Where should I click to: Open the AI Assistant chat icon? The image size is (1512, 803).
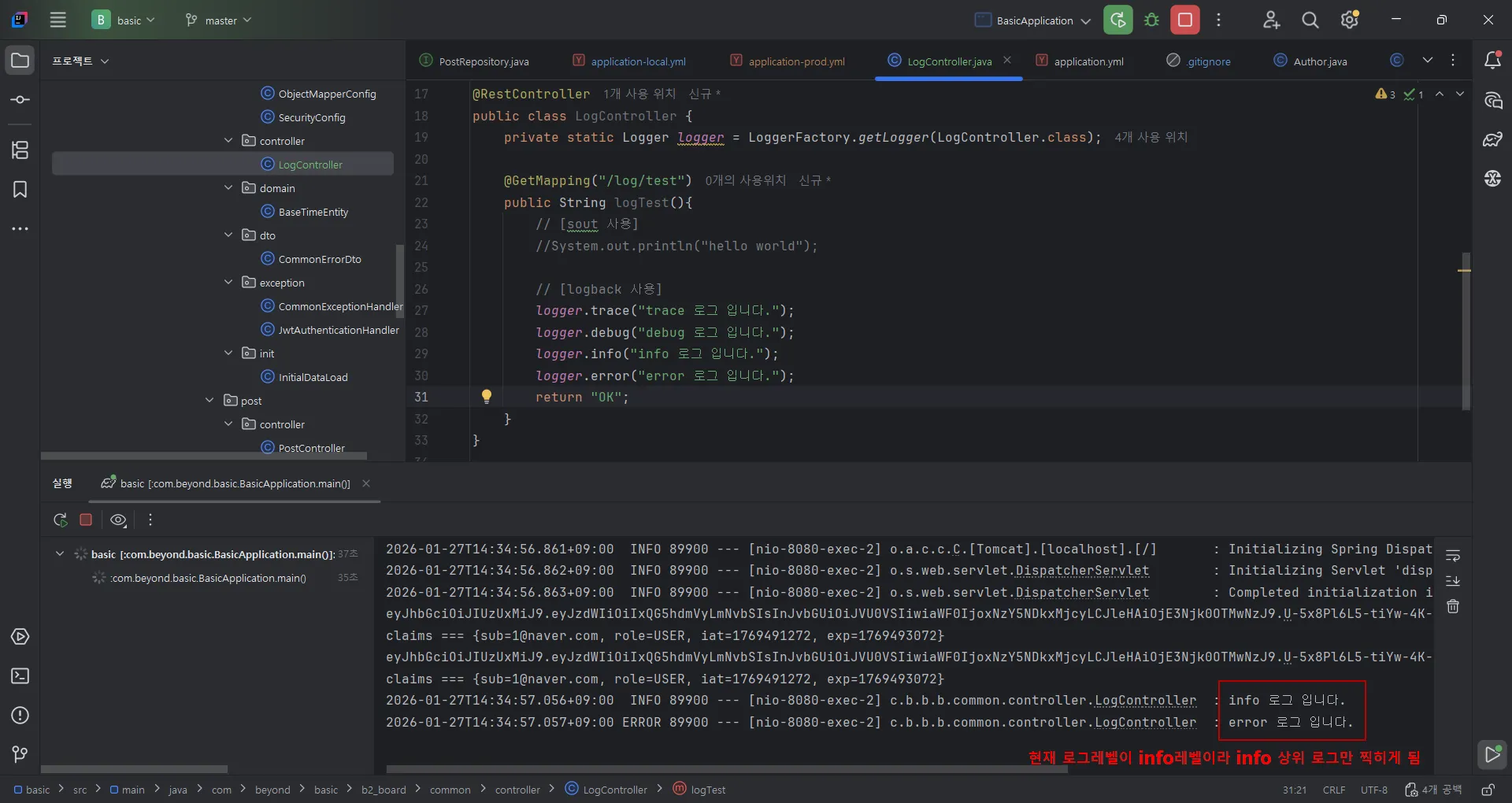click(1492, 100)
